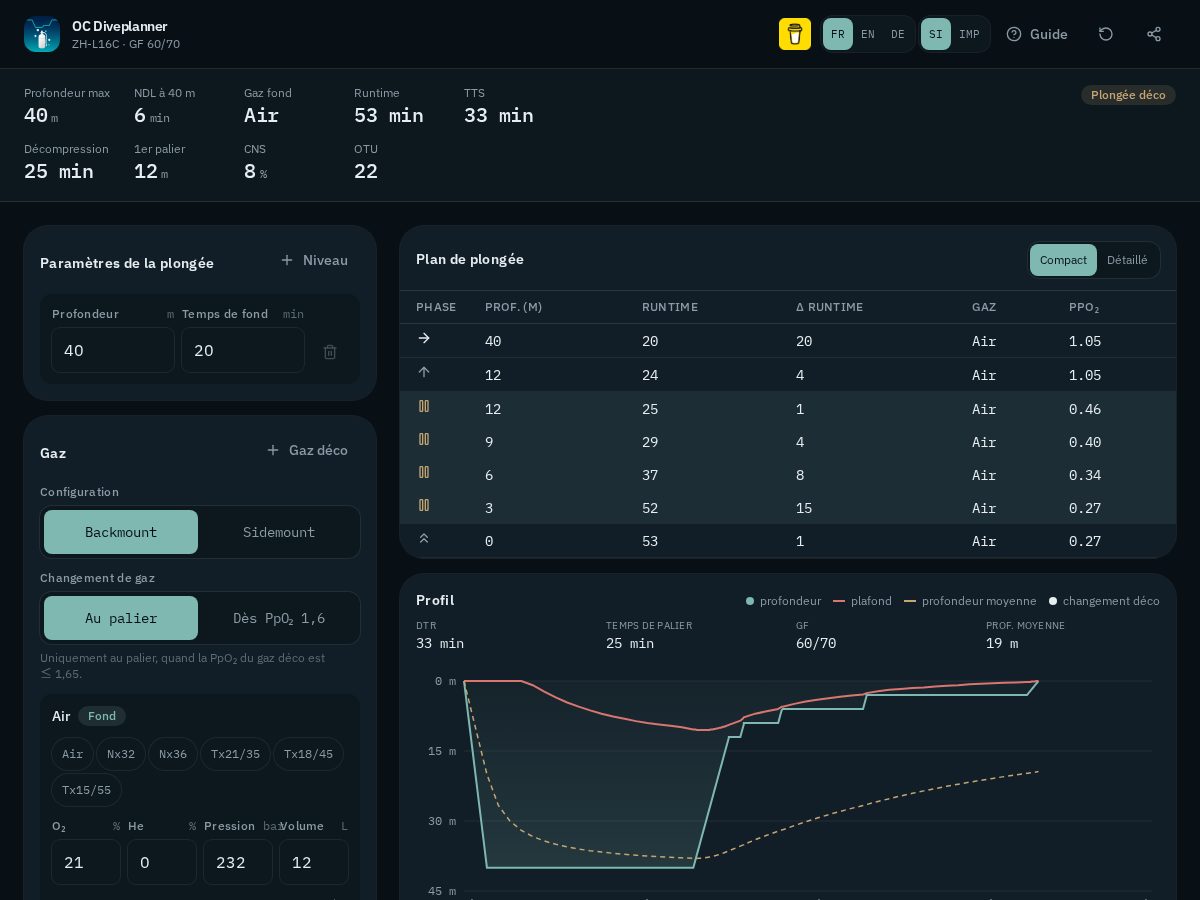Choose Au palier gas change option

pyautogui.click(x=121, y=618)
